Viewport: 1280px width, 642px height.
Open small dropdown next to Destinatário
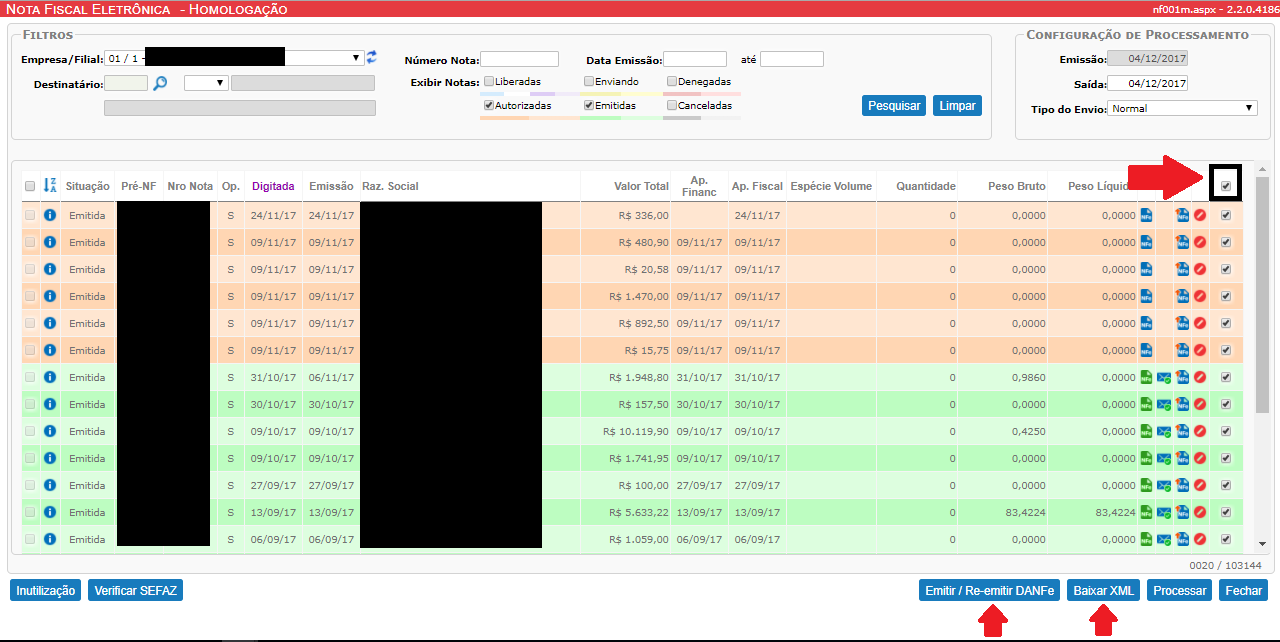206,83
